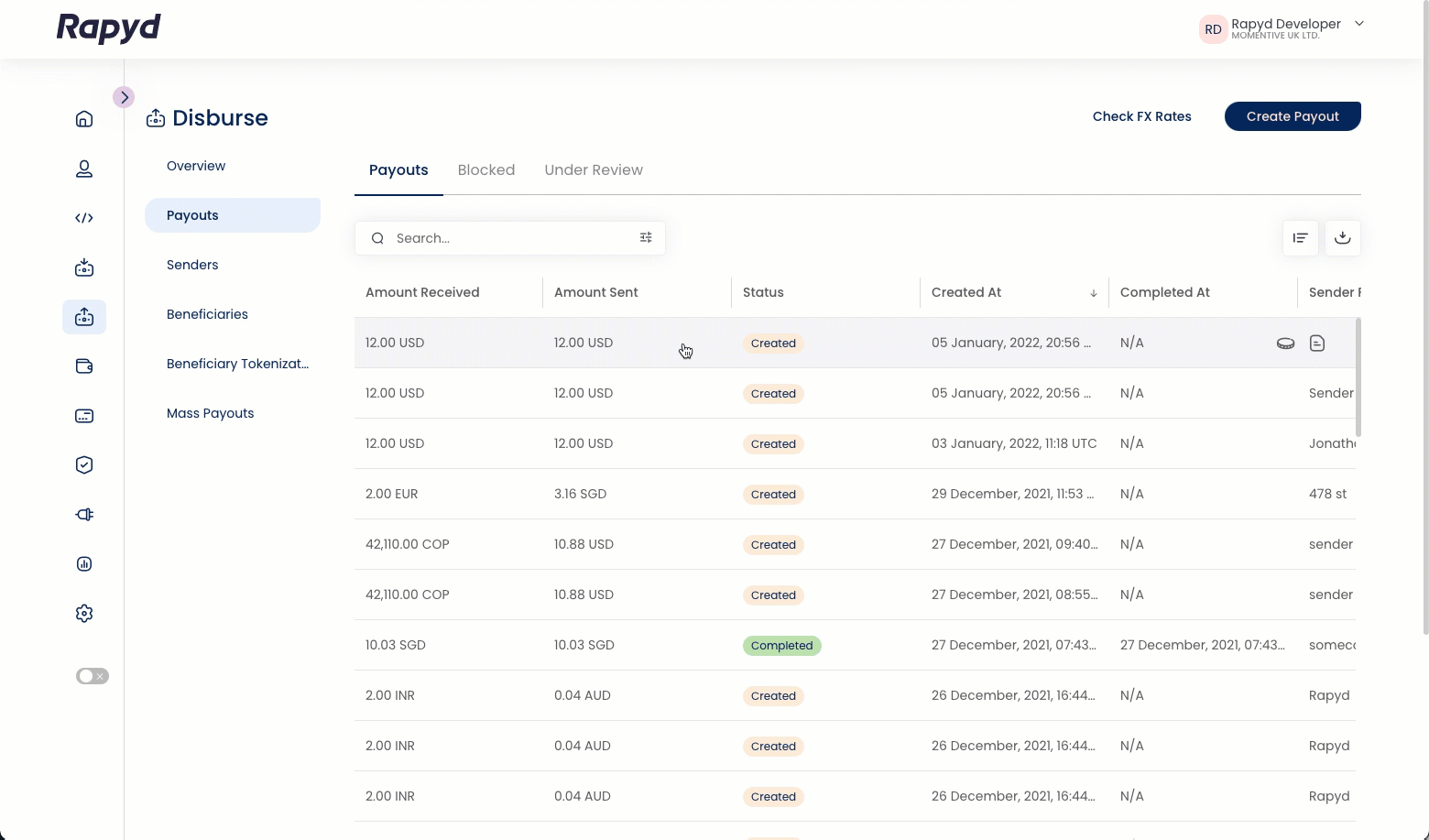Switch to the Under Review tab
Viewport: 1429px width, 840px height.
[x=594, y=170]
